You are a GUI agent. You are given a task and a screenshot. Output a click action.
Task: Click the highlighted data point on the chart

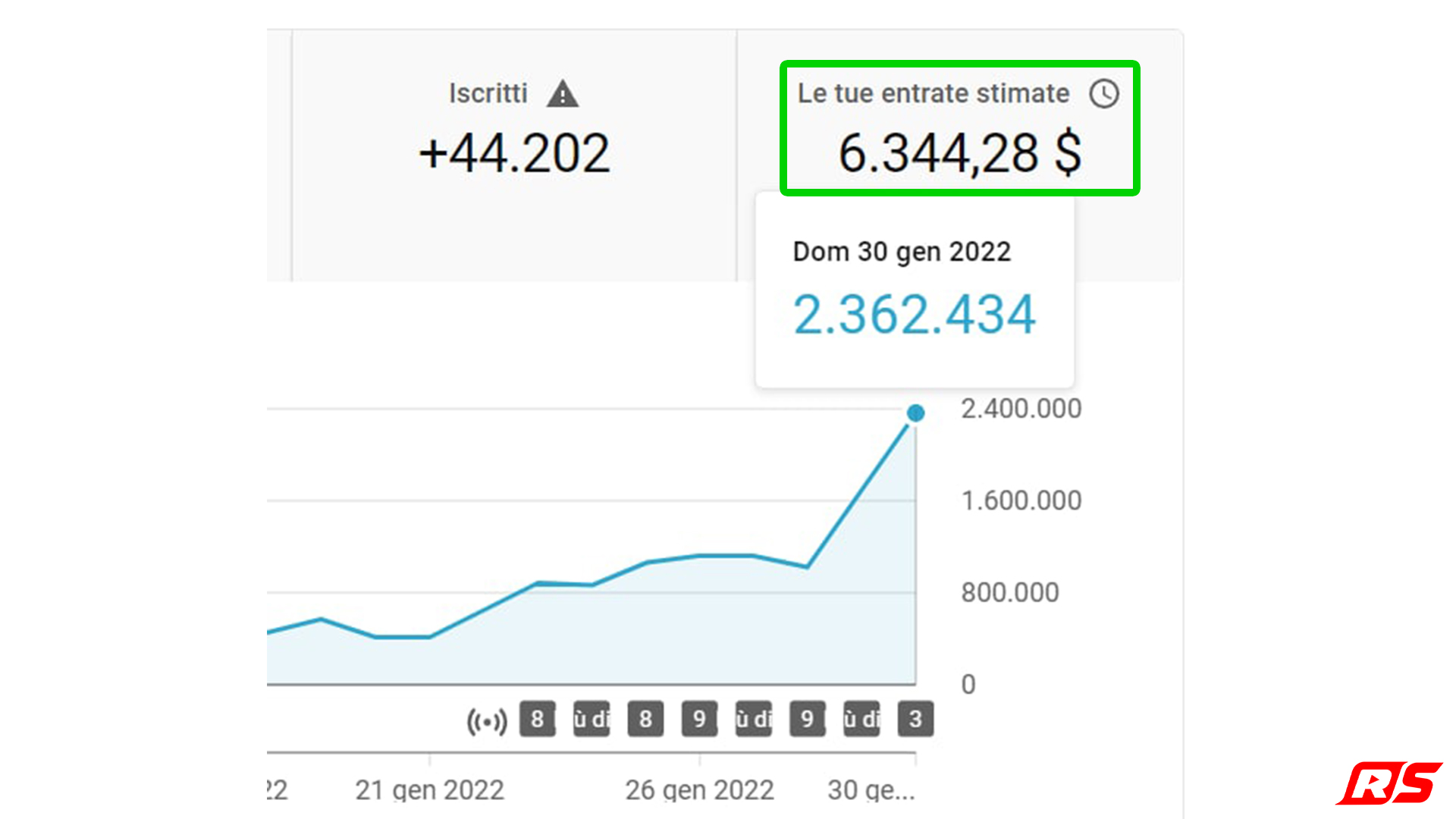(916, 413)
